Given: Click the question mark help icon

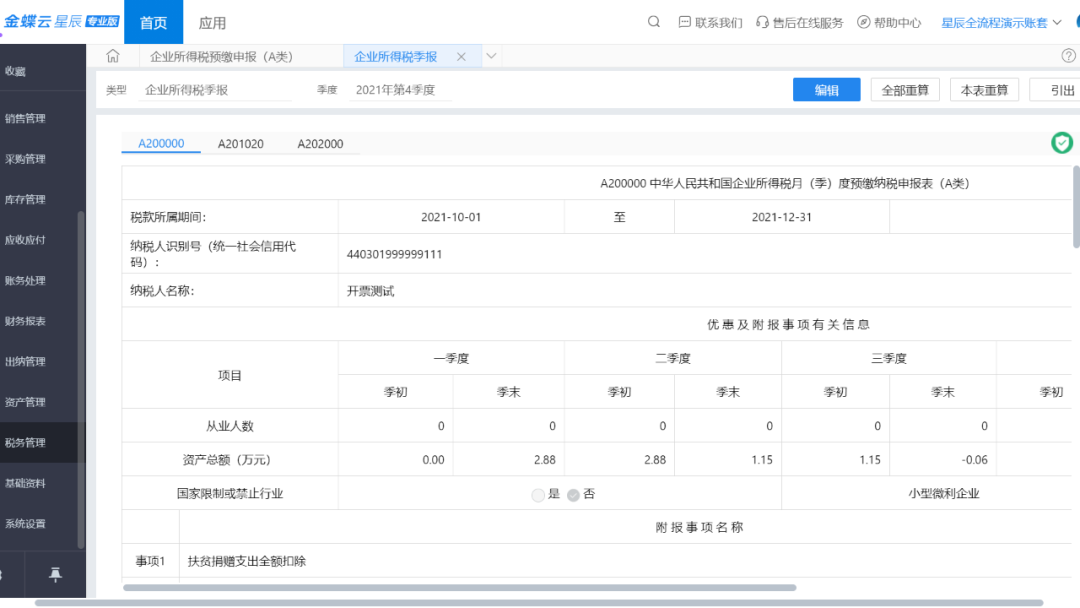Looking at the screenshot, I should [1068, 56].
